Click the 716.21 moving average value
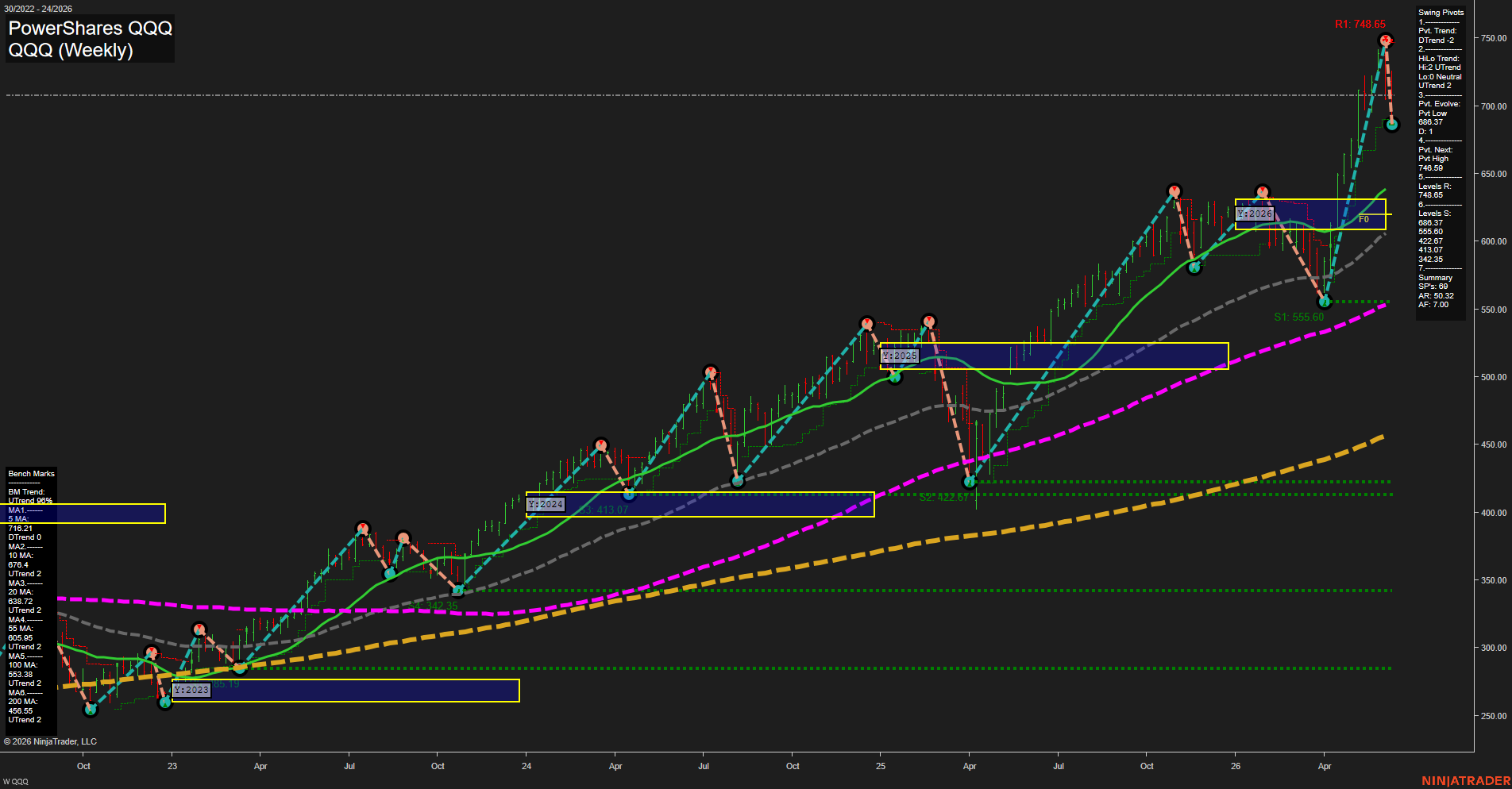This screenshot has height=789, width=1512. pos(21,529)
